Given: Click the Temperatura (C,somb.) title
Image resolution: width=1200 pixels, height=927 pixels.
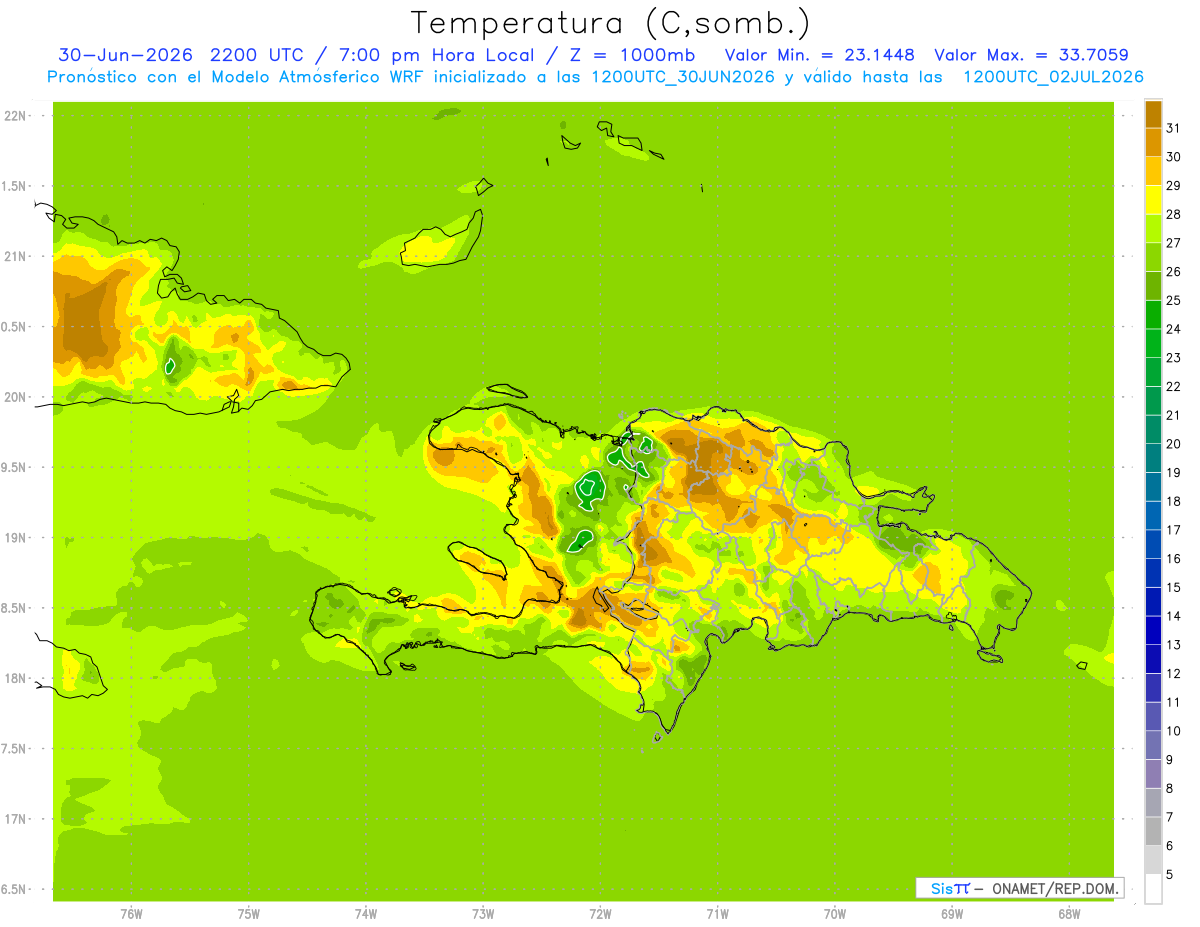Looking at the screenshot, I should tap(611, 23).
